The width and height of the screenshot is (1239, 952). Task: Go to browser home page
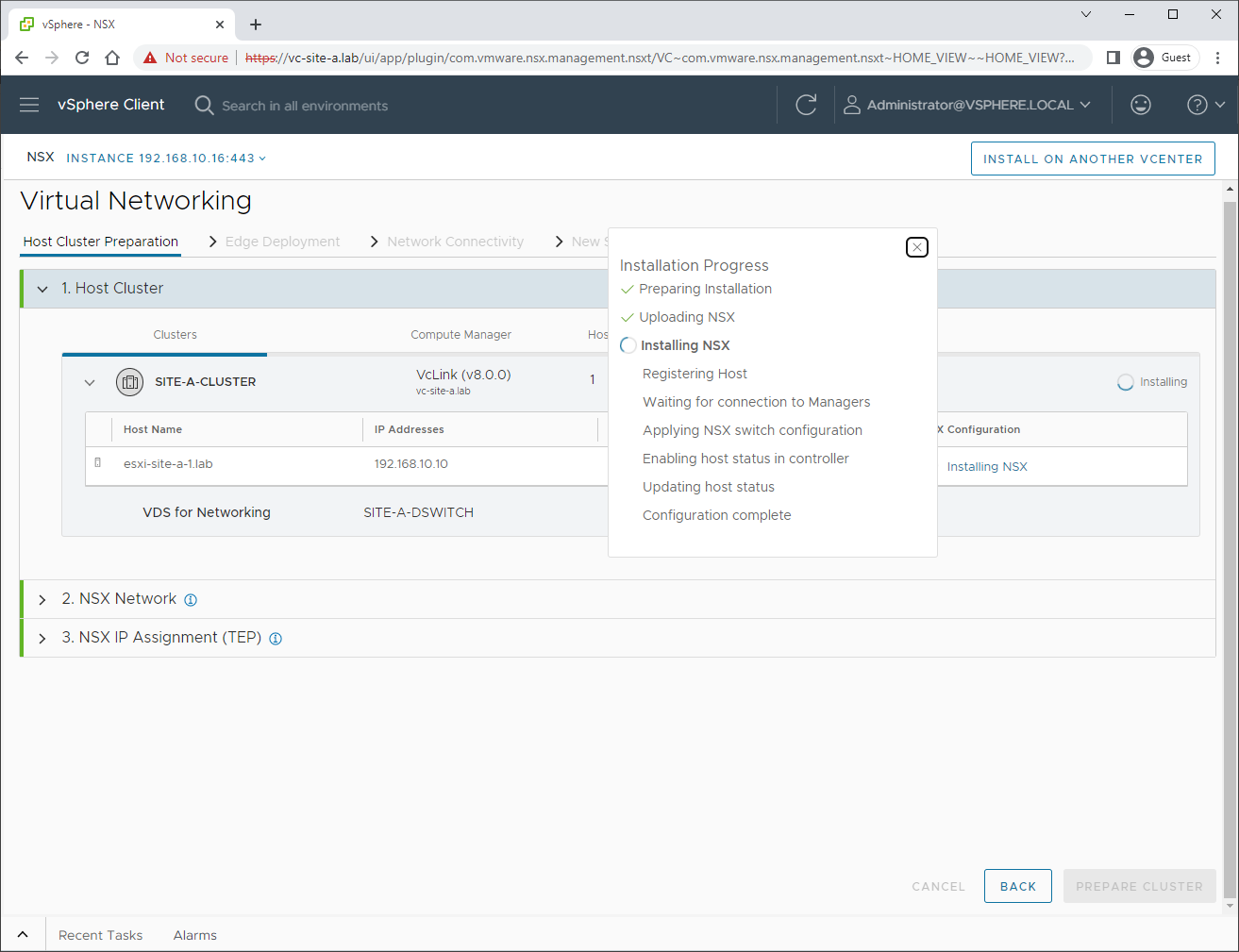tap(112, 58)
